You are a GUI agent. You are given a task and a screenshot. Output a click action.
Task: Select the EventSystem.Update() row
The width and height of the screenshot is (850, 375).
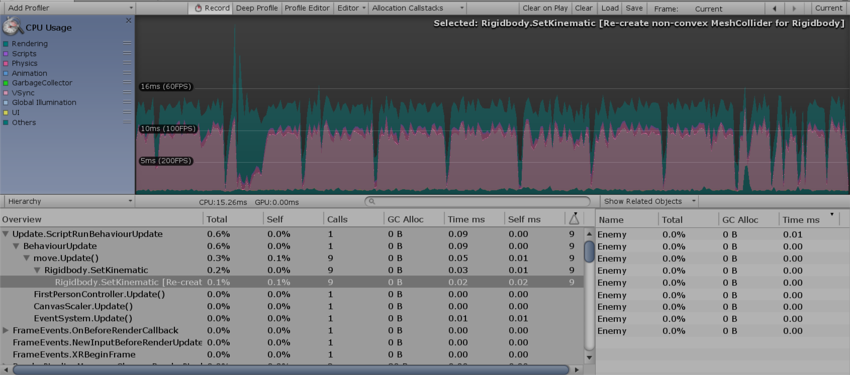[x=292, y=318]
